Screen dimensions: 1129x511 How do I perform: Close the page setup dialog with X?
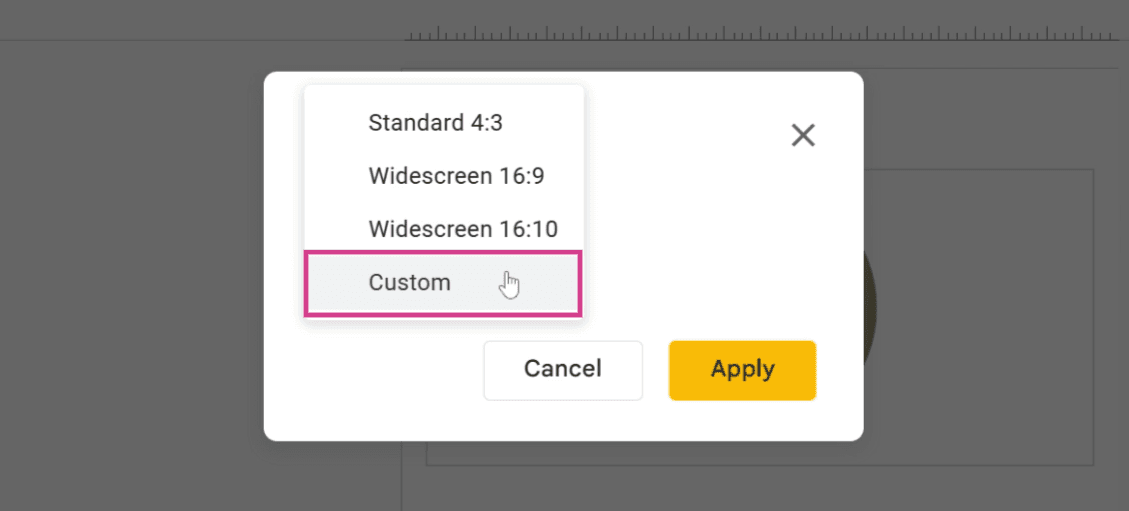[x=803, y=135]
